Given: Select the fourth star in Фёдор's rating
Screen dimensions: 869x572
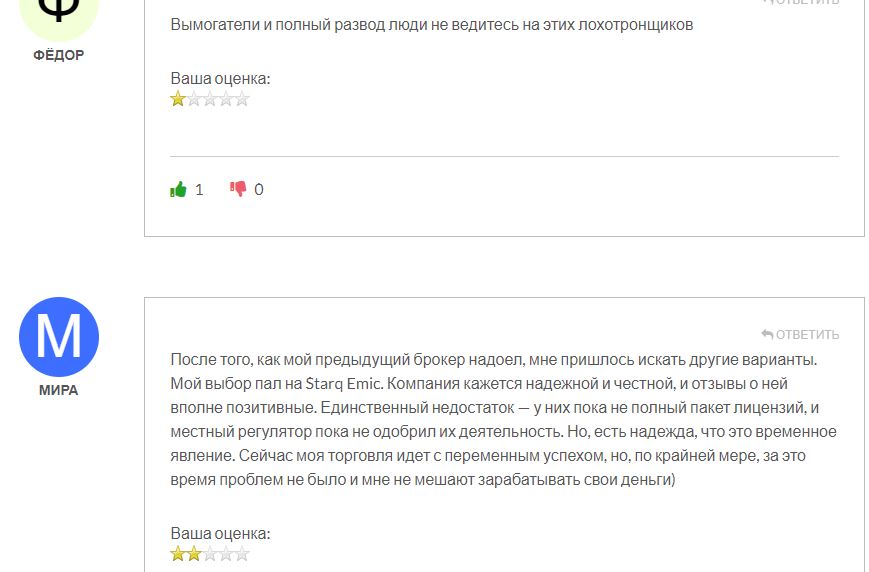Looking at the screenshot, I should pyautogui.click(x=226, y=99).
